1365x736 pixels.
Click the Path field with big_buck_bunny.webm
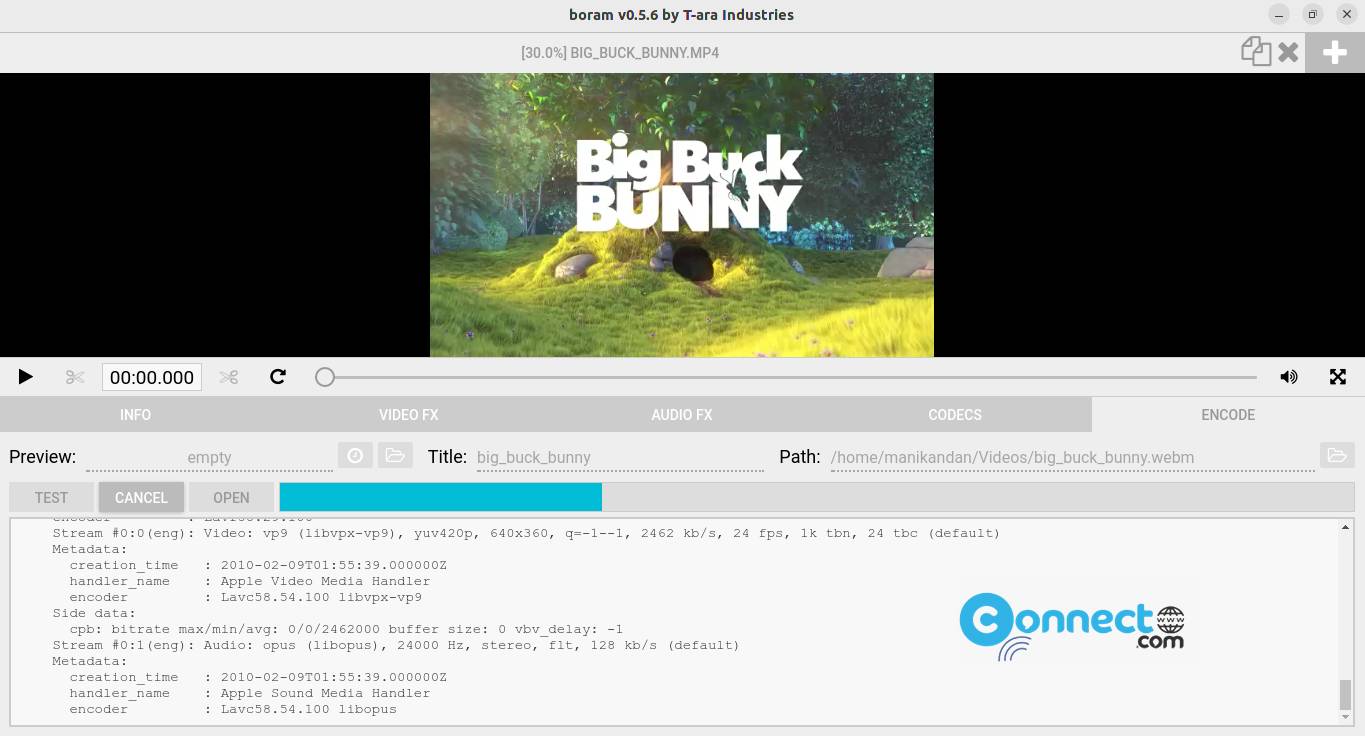click(x=1072, y=457)
